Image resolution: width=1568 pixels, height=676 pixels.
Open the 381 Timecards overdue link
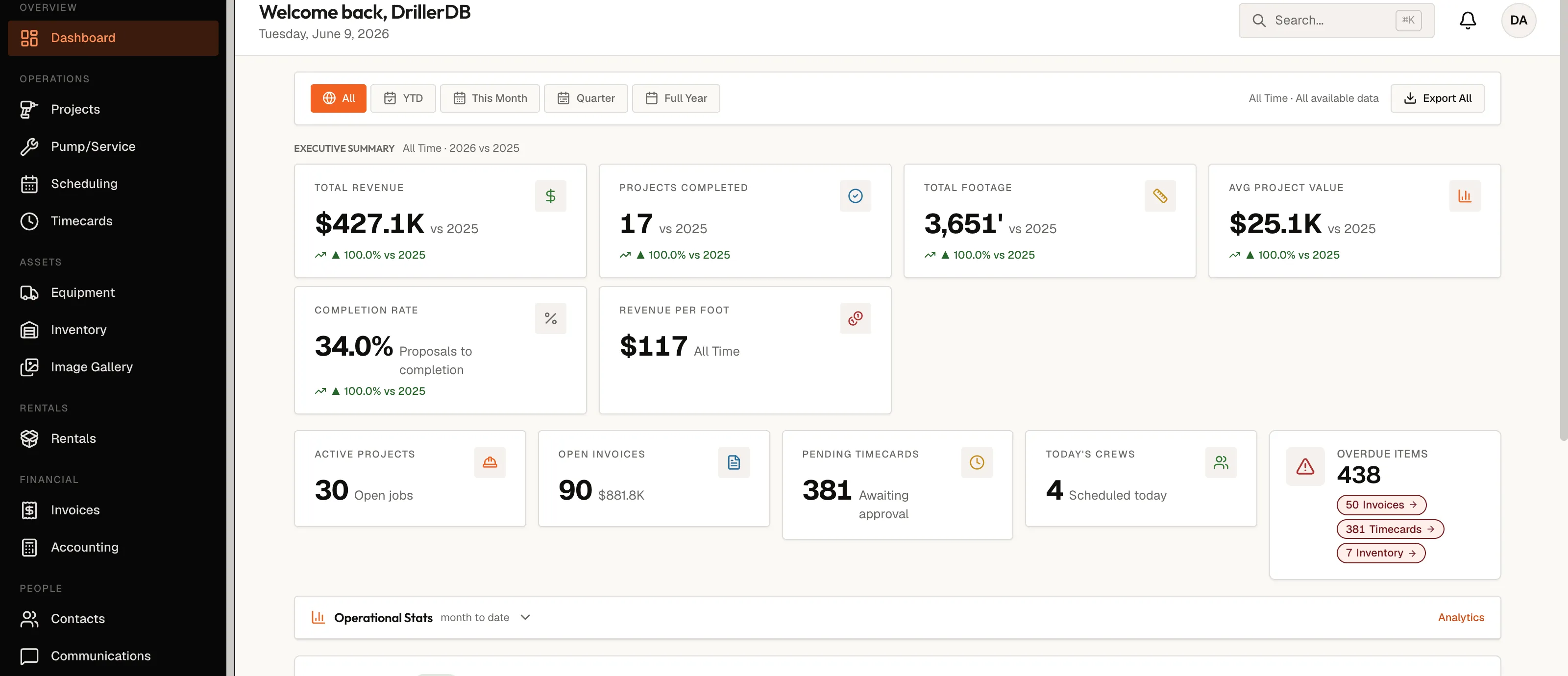pos(1390,530)
